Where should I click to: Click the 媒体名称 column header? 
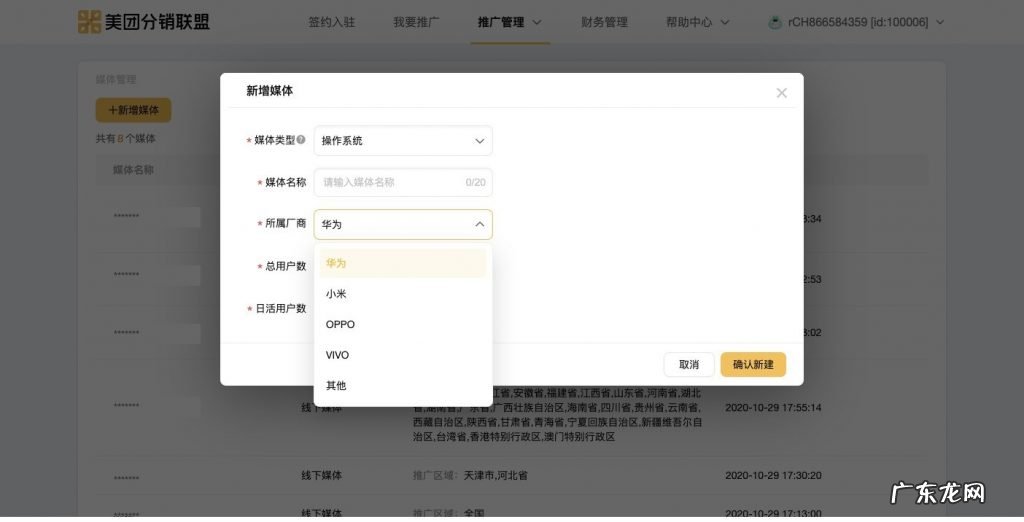tap(133, 170)
